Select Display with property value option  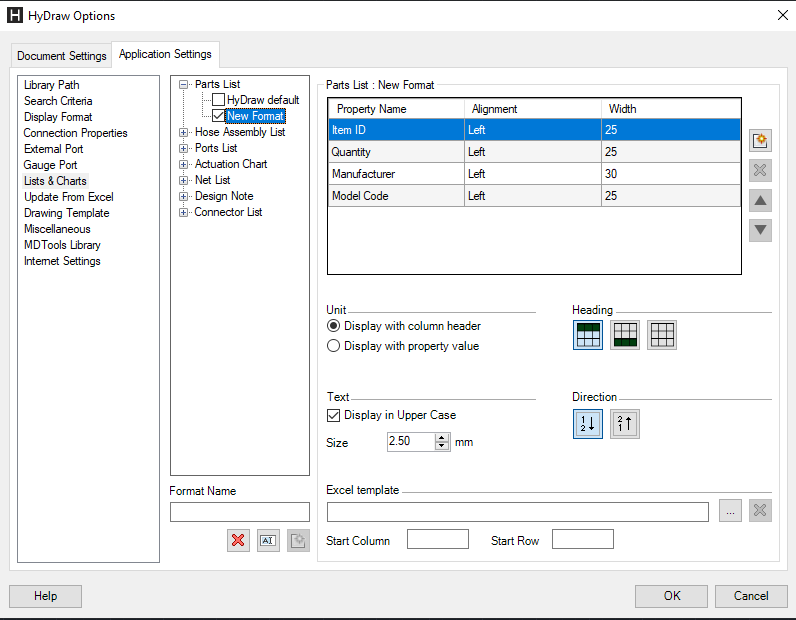click(333, 346)
